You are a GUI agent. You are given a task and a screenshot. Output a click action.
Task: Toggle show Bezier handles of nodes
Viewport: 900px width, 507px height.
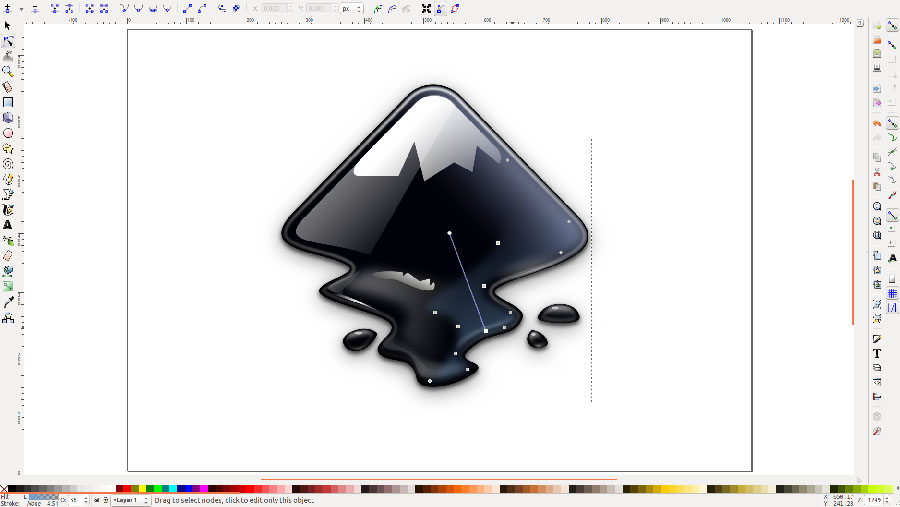440,8
